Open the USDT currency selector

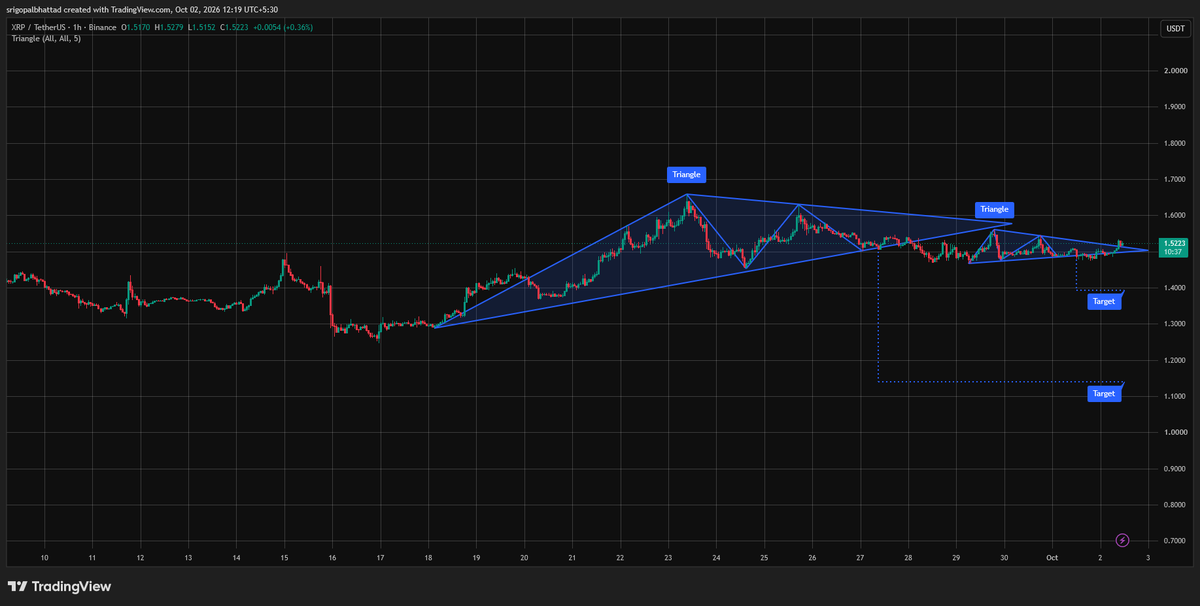click(1174, 28)
